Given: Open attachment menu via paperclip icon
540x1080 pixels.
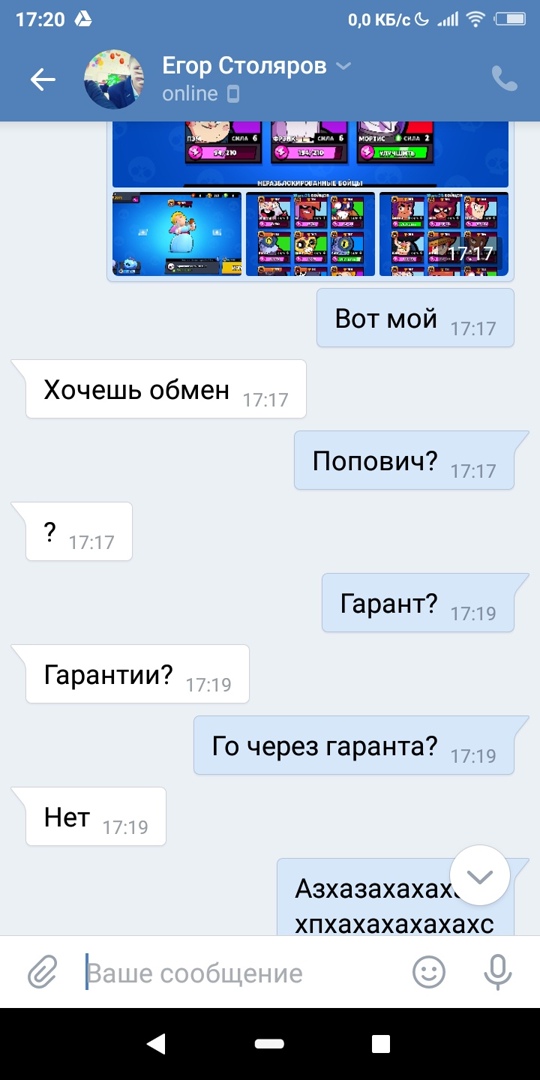Looking at the screenshot, I should (x=41, y=973).
